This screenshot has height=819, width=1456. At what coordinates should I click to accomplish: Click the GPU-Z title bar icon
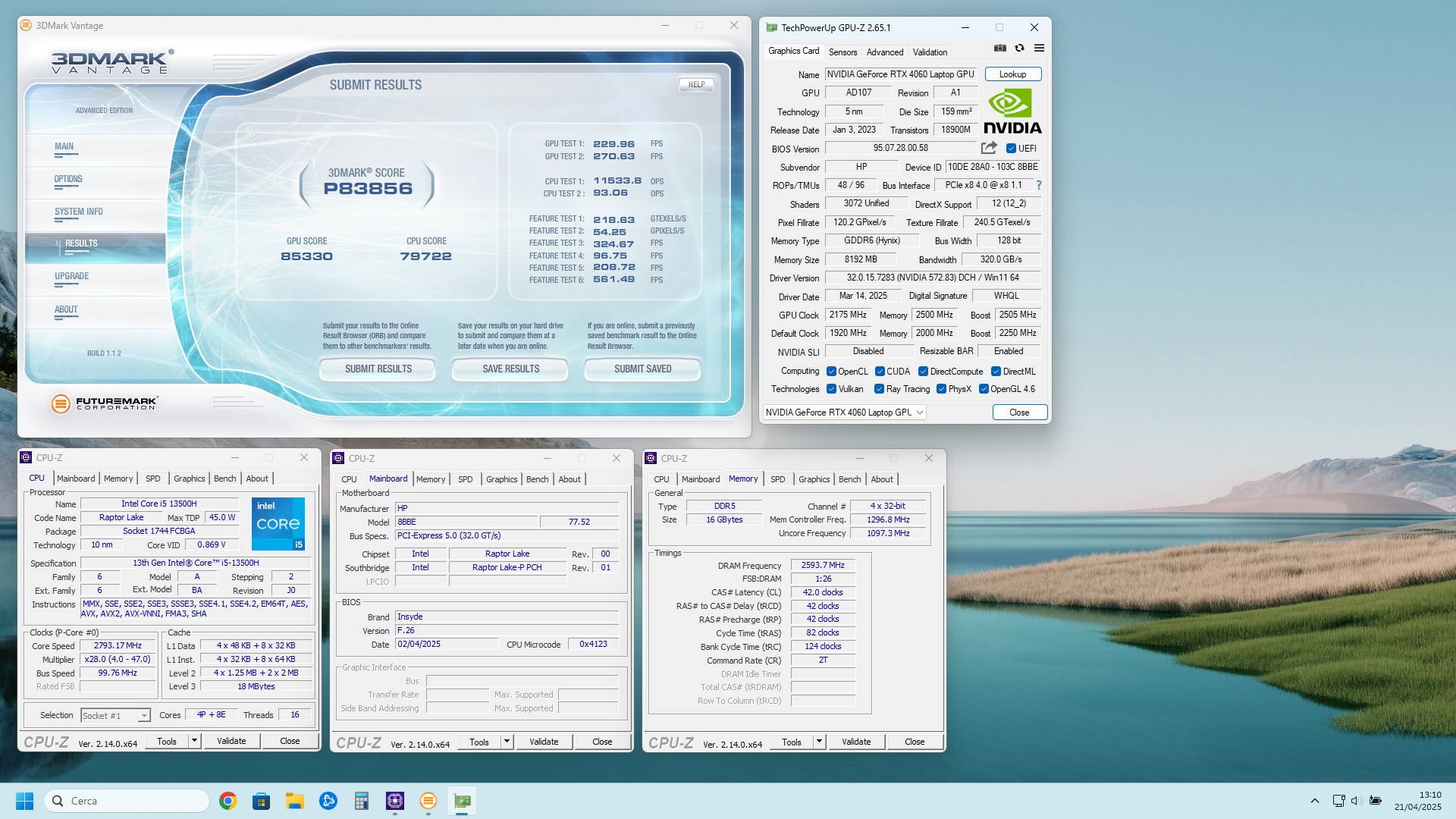click(x=772, y=27)
